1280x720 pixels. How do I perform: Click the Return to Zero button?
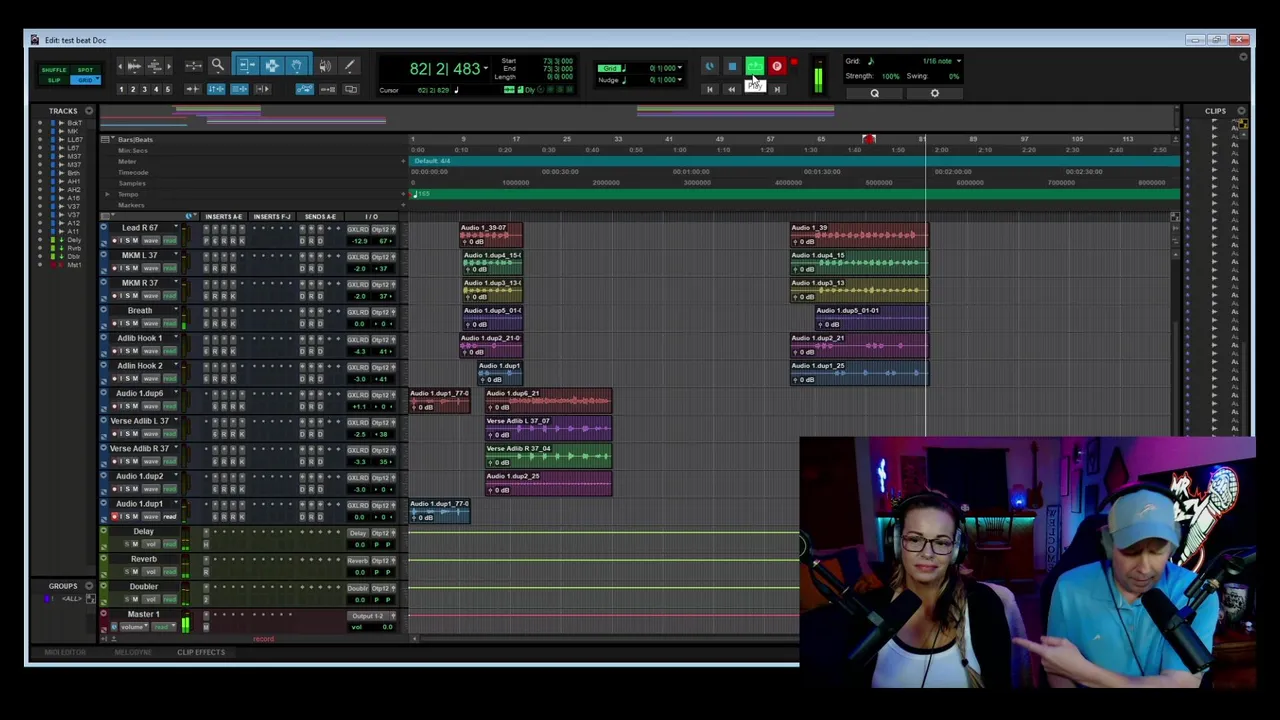point(710,89)
